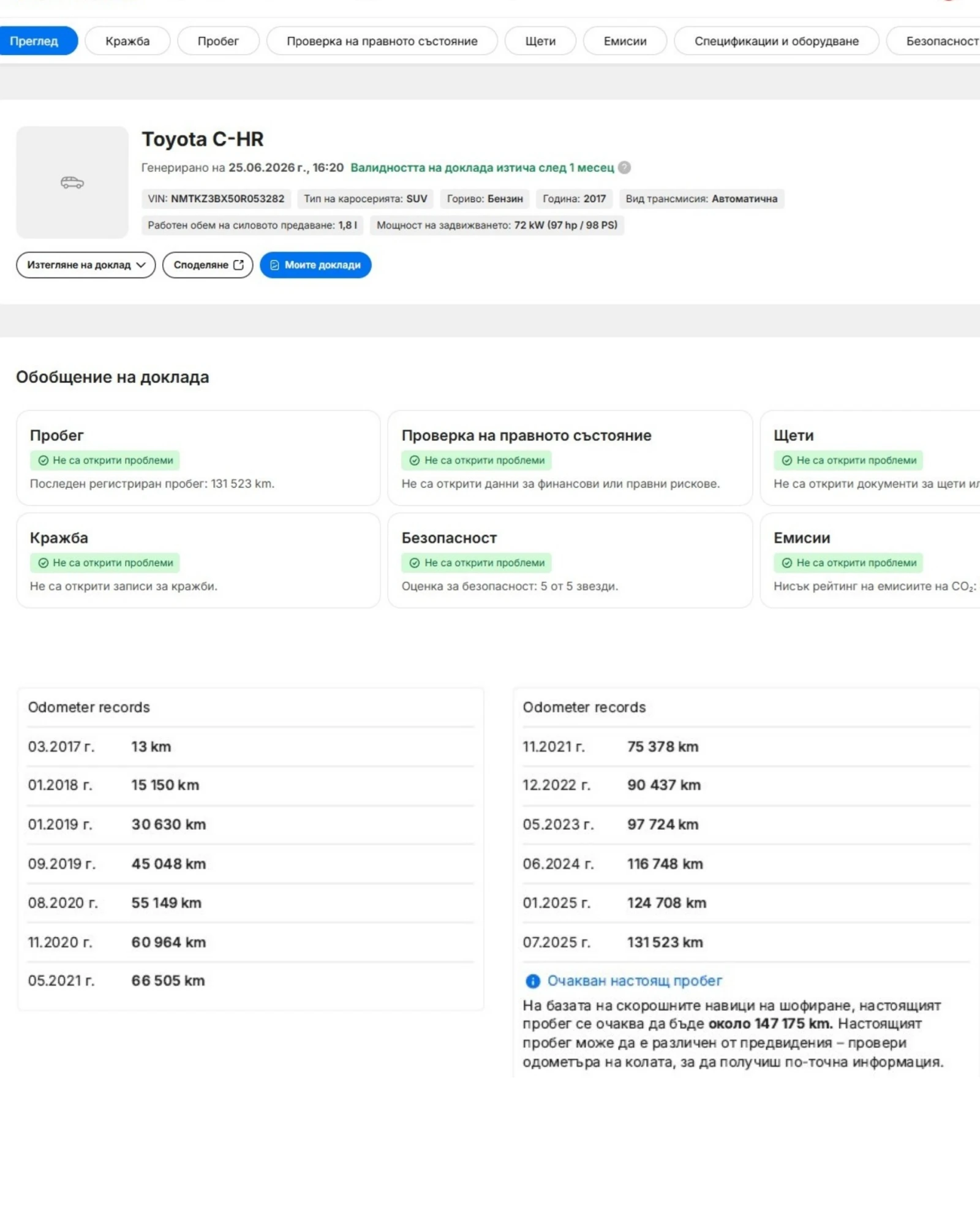
Task: Click the car placeholder image thumbnail
Action: coord(72,182)
